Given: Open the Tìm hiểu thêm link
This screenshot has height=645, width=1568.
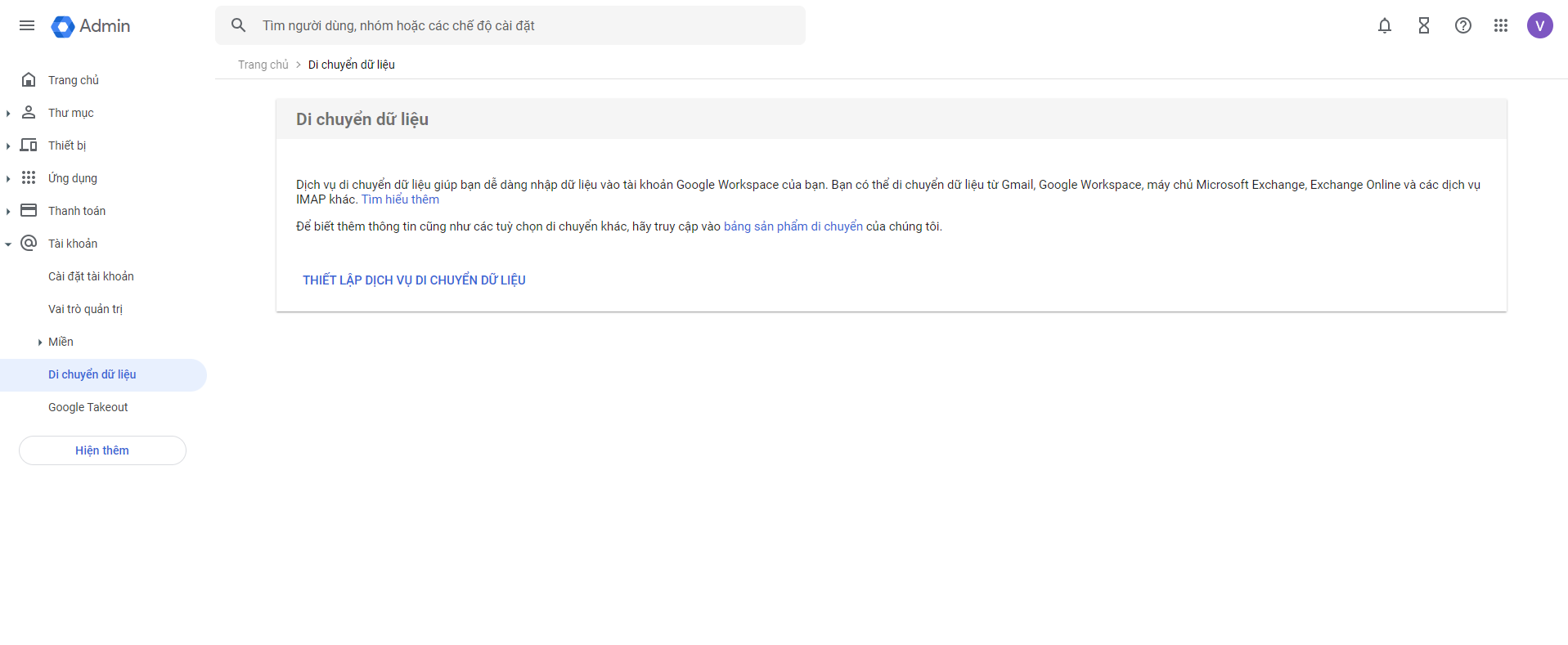Looking at the screenshot, I should 400,199.
